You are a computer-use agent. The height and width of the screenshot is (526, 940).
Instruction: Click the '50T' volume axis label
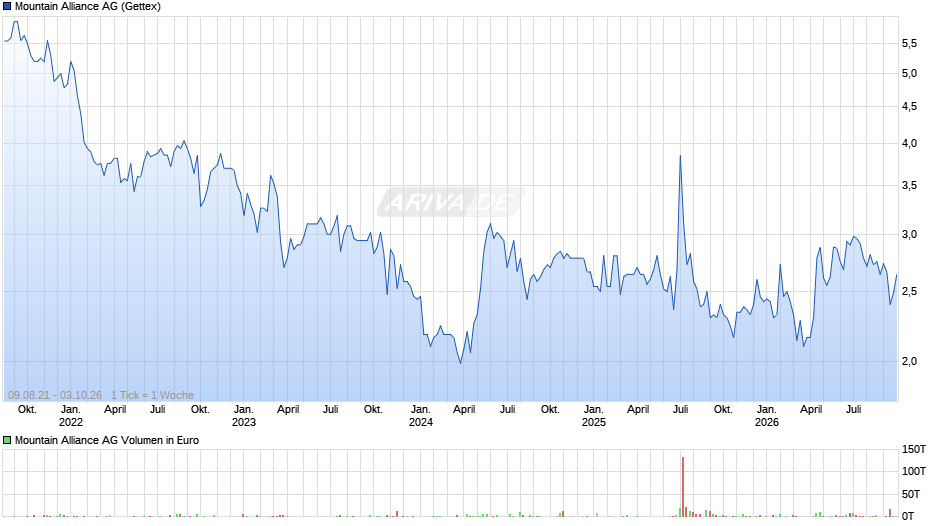pyautogui.click(x=911, y=494)
